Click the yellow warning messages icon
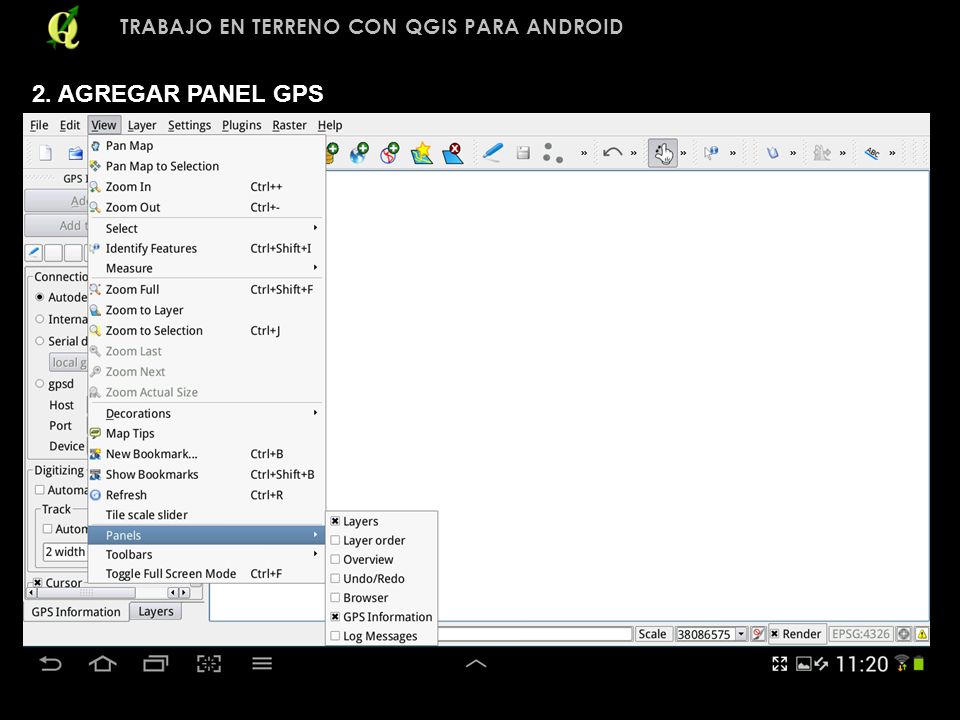The width and height of the screenshot is (960, 720). (x=921, y=634)
